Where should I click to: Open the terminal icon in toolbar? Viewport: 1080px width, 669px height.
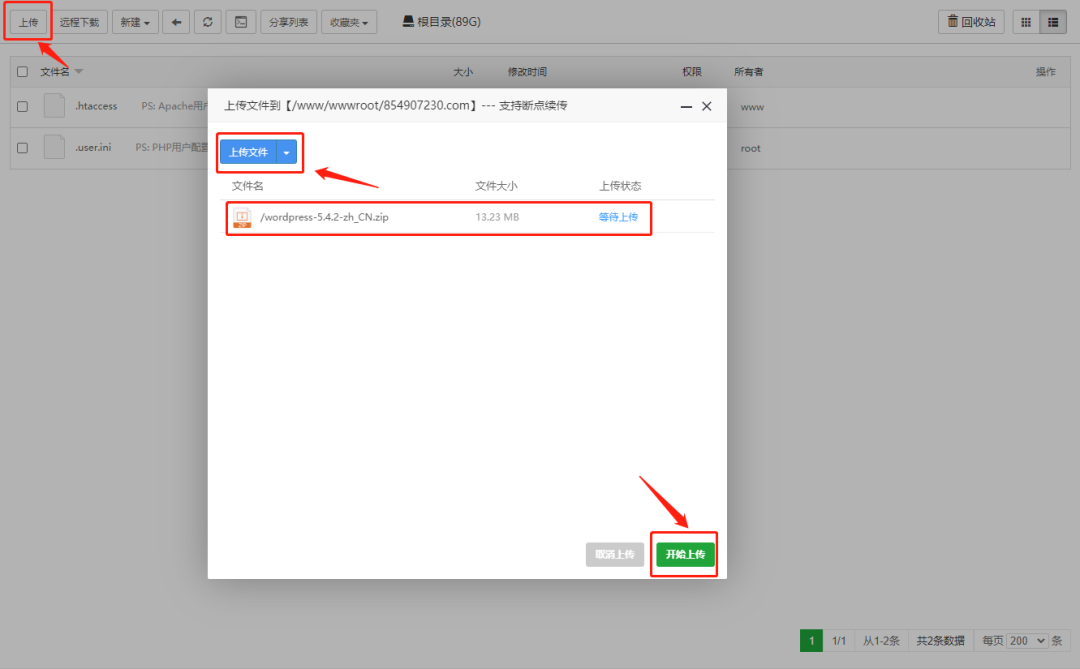coord(240,22)
